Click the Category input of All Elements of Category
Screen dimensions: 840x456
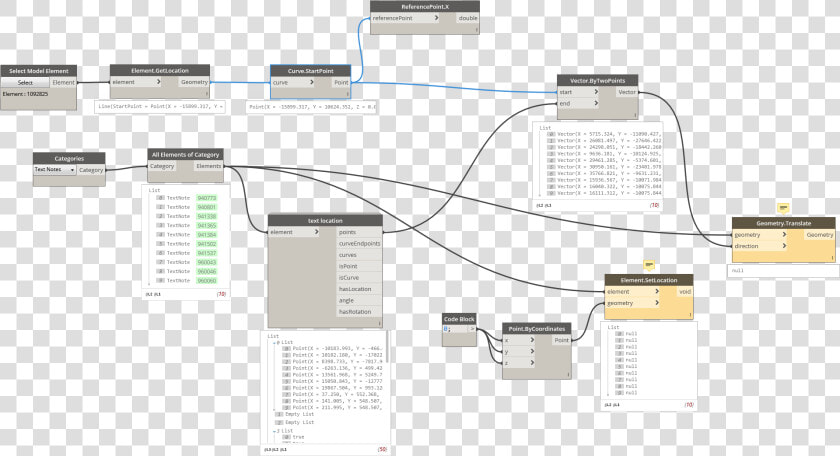(x=162, y=166)
